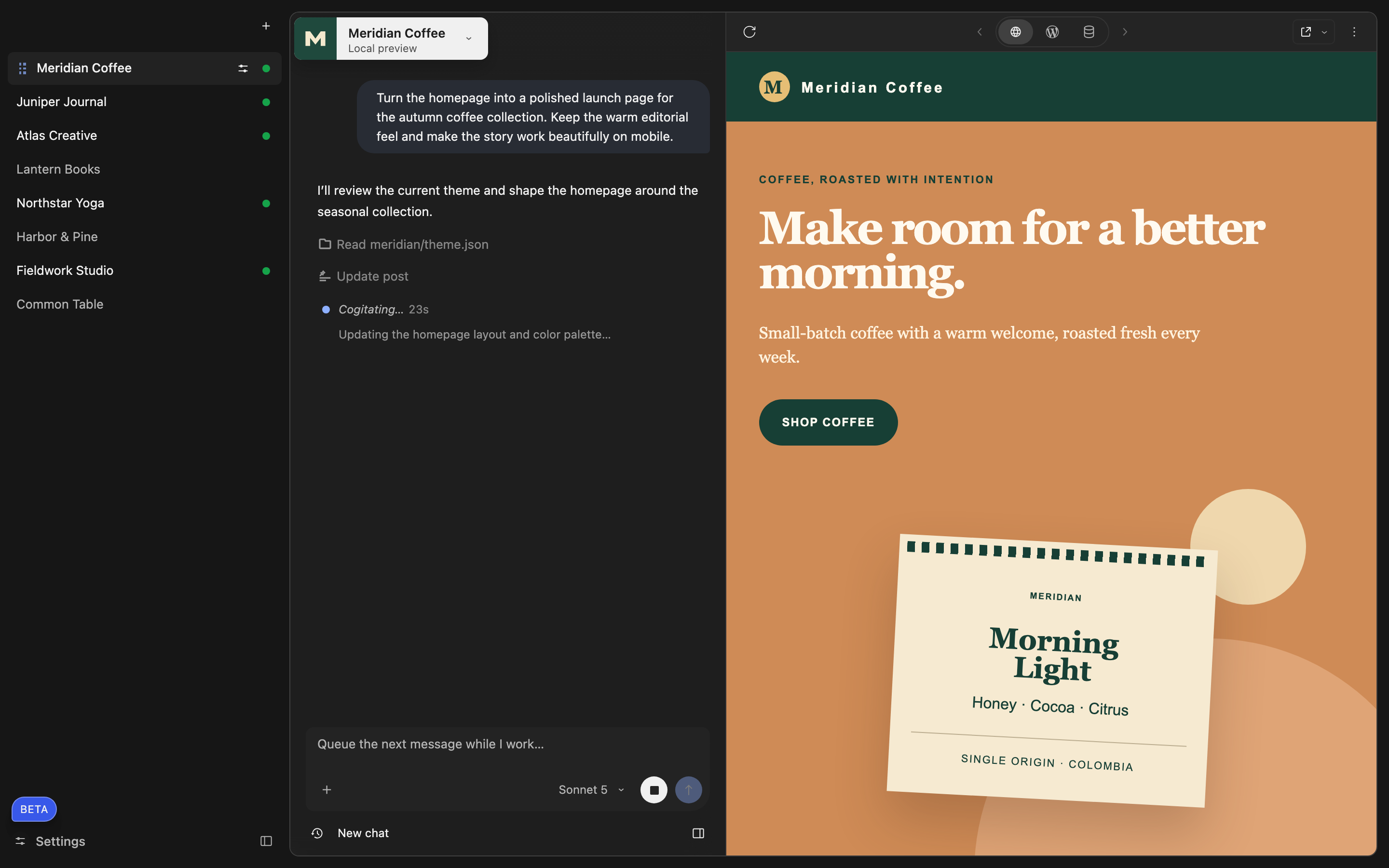Open the Sonnet 5 model selector
Image resolution: width=1389 pixels, height=868 pixels.
point(591,790)
